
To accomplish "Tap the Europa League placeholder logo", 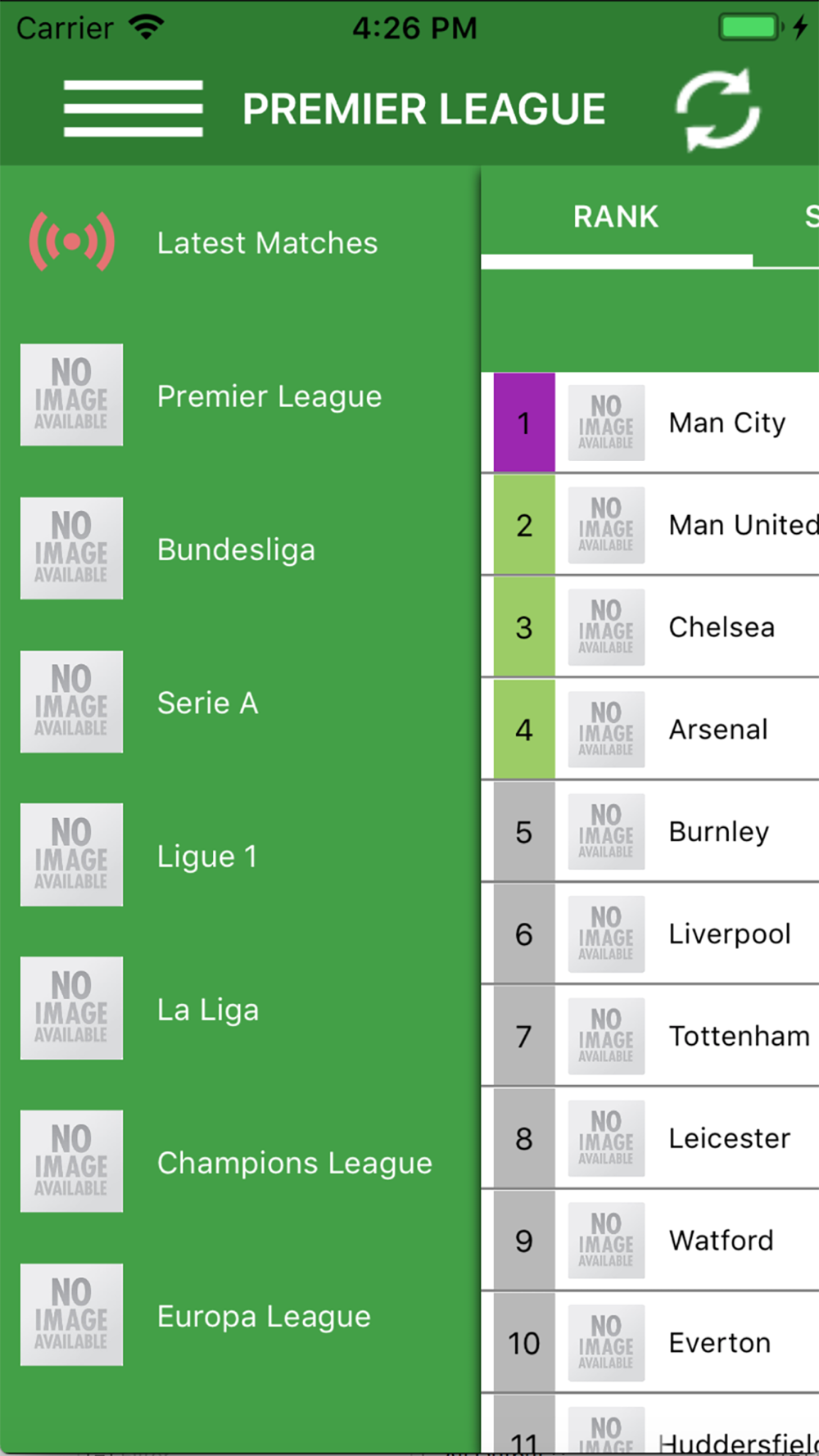I will 72,1315.
